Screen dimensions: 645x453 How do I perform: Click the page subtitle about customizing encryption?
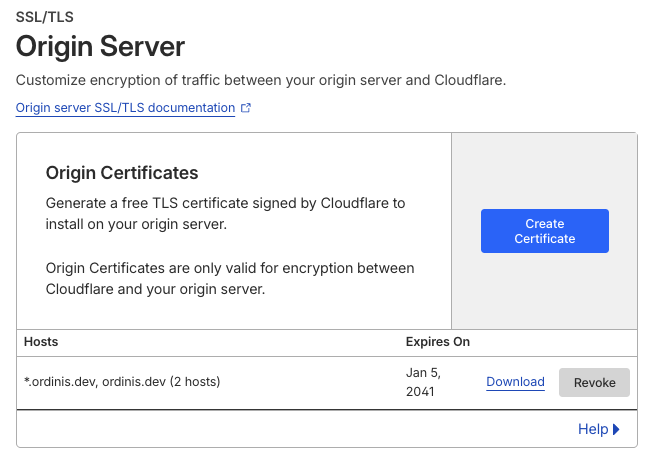(260, 80)
